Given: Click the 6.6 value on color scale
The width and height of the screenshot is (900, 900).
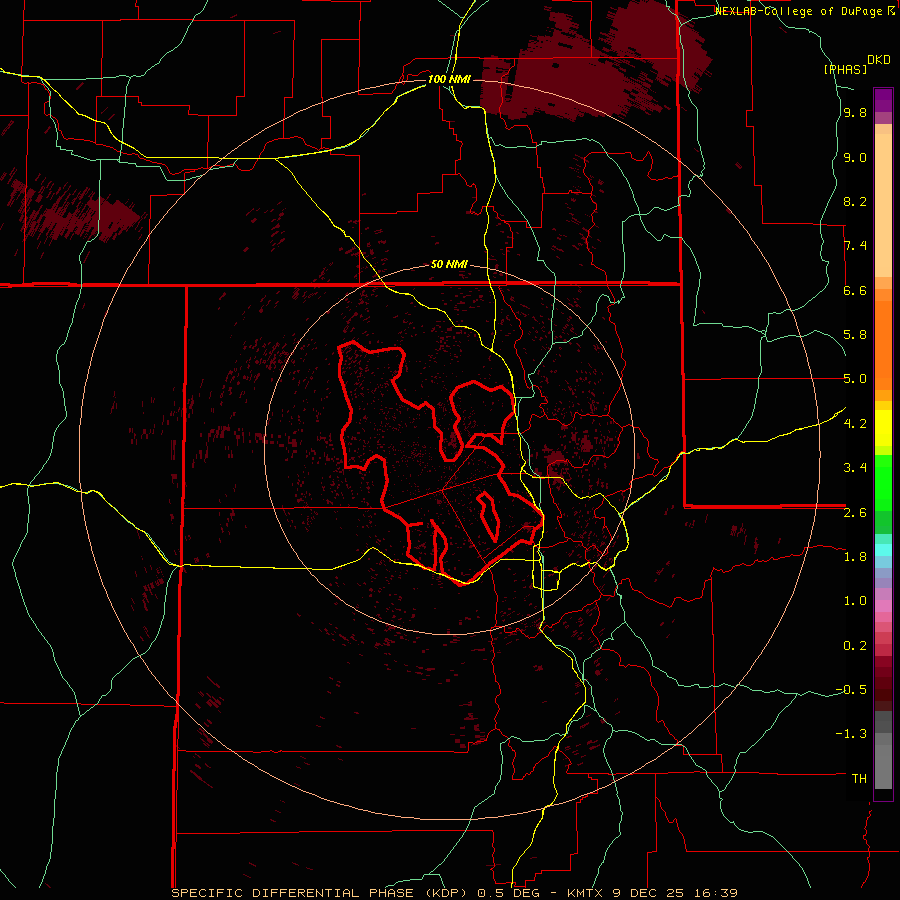Looking at the screenshot, I should pos(855,291).
